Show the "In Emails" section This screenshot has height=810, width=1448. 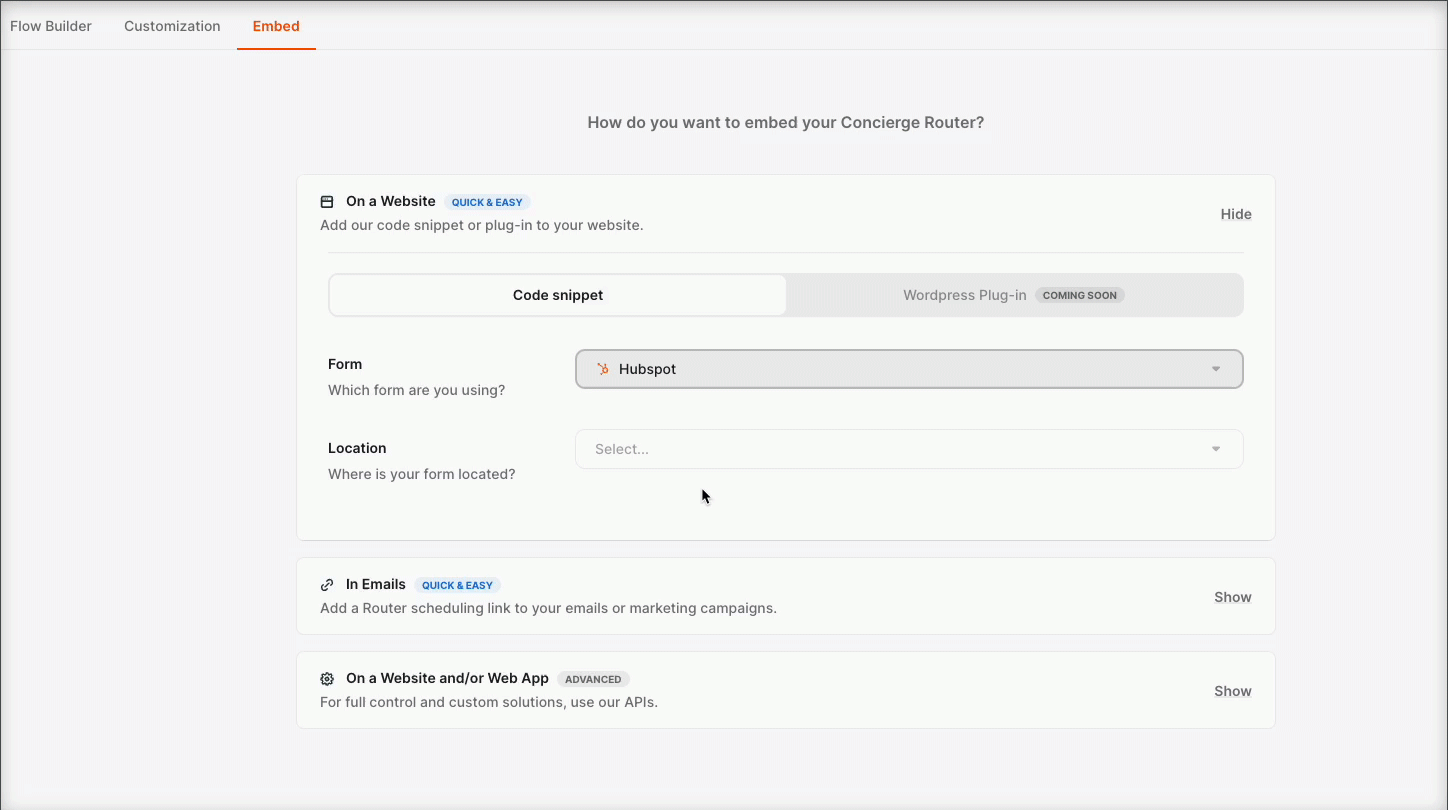[1232, 596]
